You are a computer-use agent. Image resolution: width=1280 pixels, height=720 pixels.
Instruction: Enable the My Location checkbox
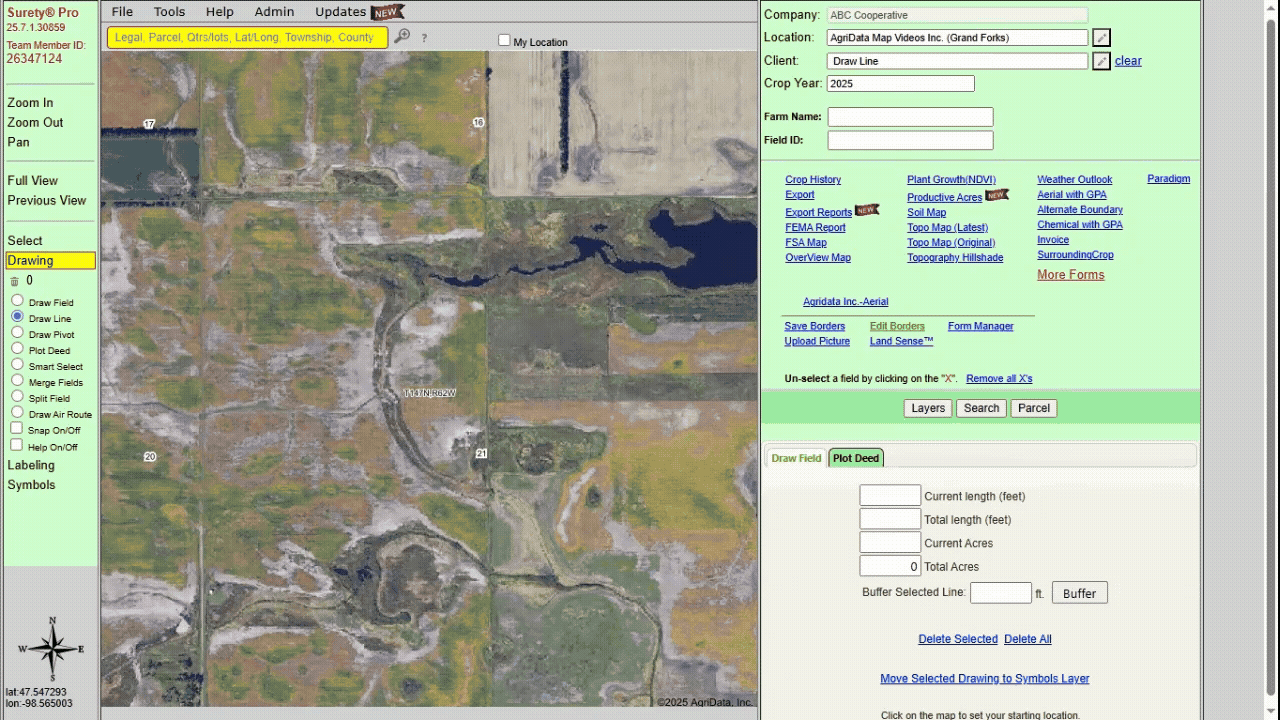[504, 41]
